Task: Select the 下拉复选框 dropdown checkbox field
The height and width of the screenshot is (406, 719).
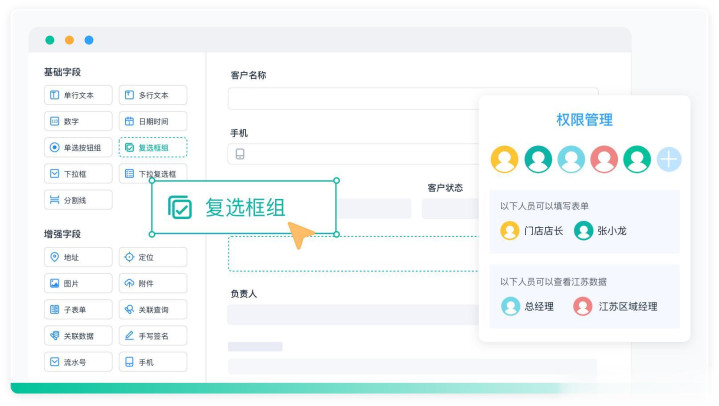Action: tap(152, 173)
